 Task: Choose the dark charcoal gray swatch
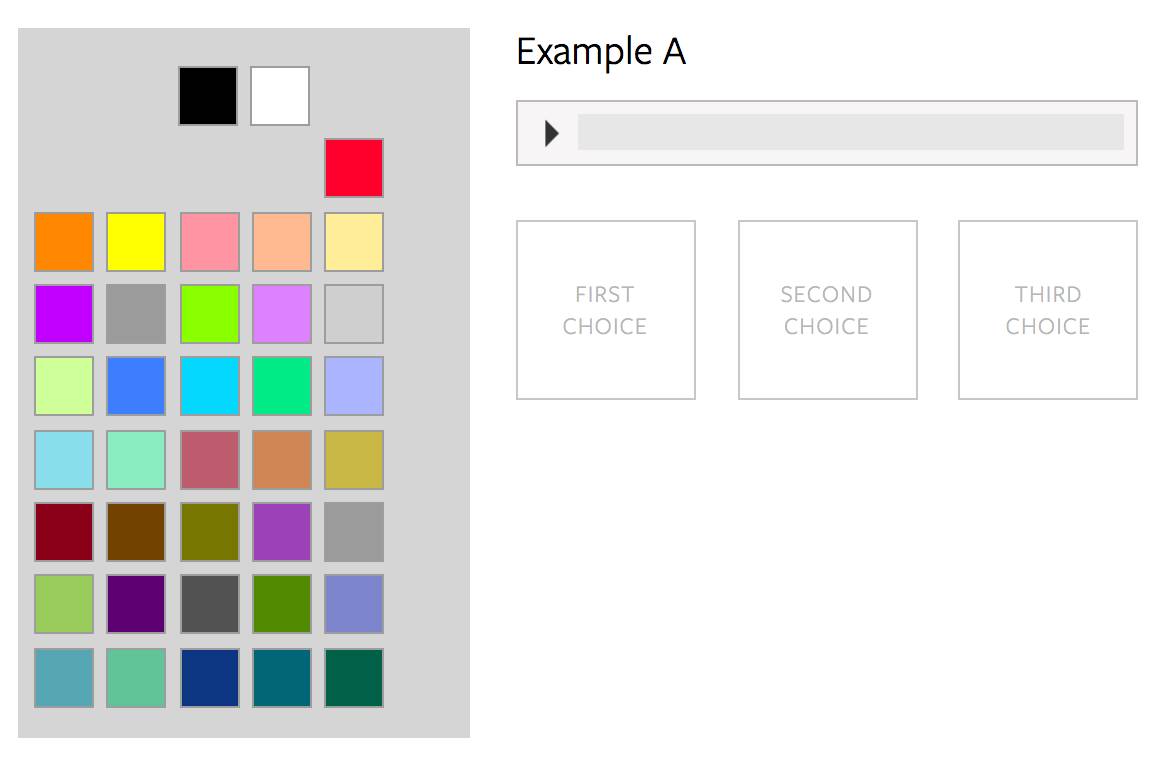click(x=210, y=604)
